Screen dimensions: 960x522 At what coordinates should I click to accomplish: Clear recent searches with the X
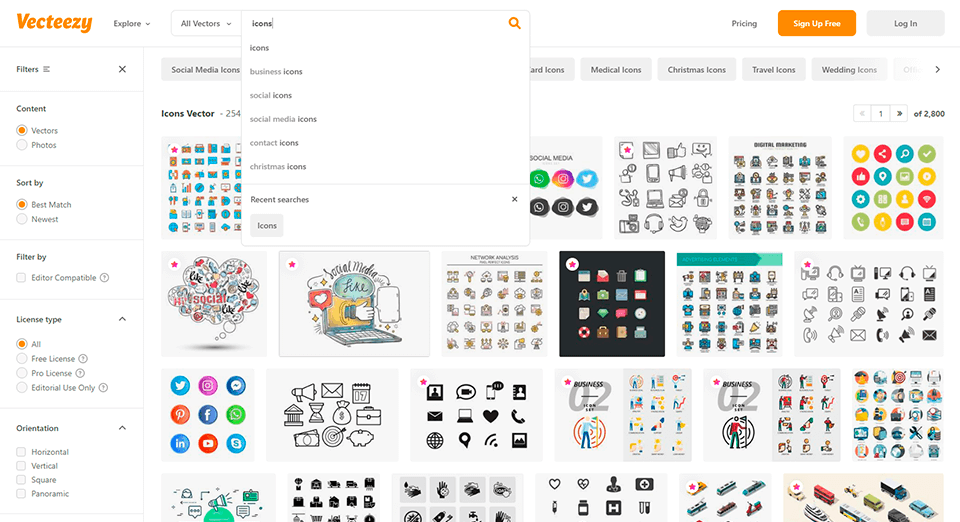[515, 199]
